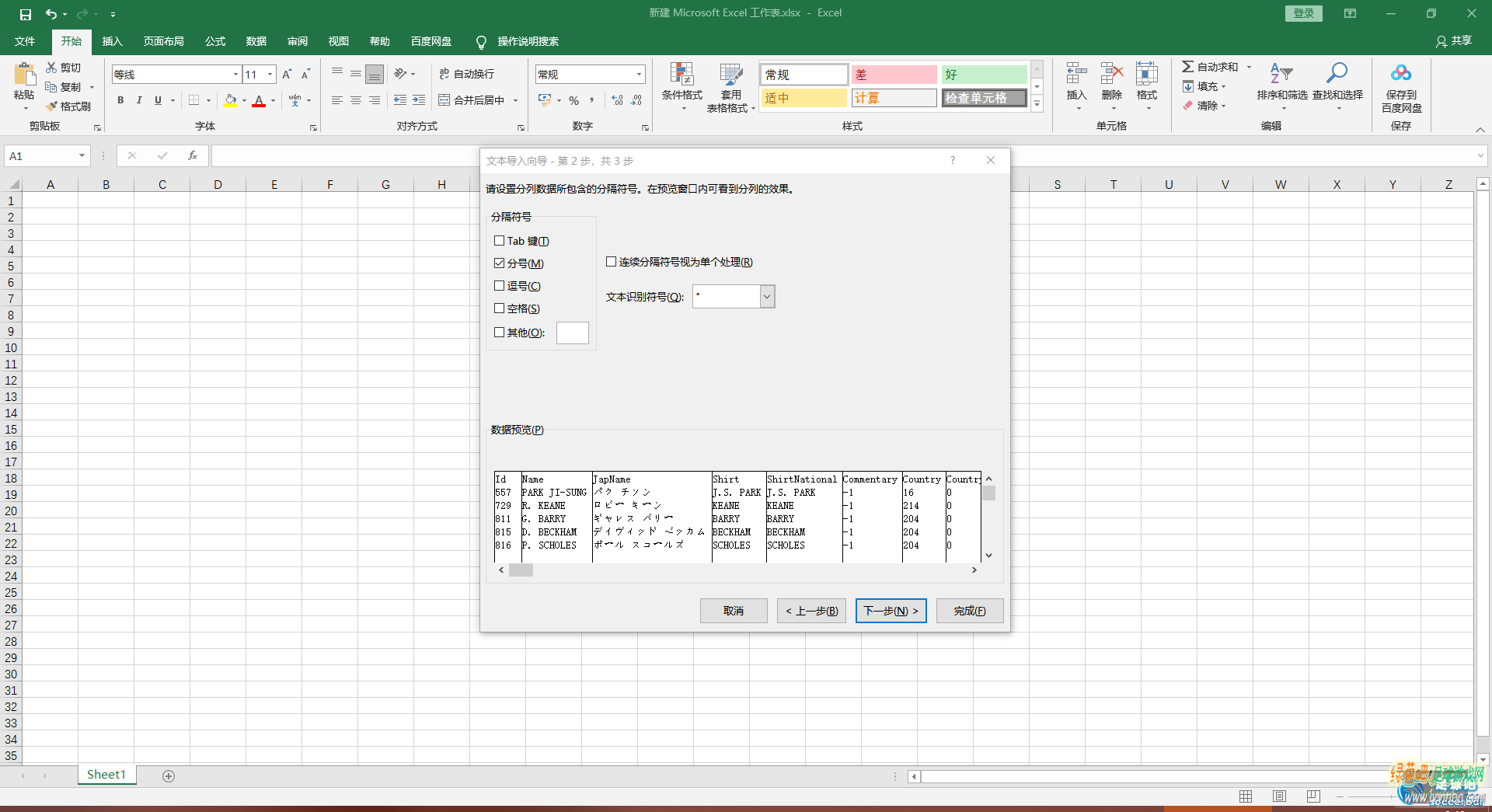Click the Increase decimal icon
The height and width of the screenshot is (812, 1492).
(617, 100)
